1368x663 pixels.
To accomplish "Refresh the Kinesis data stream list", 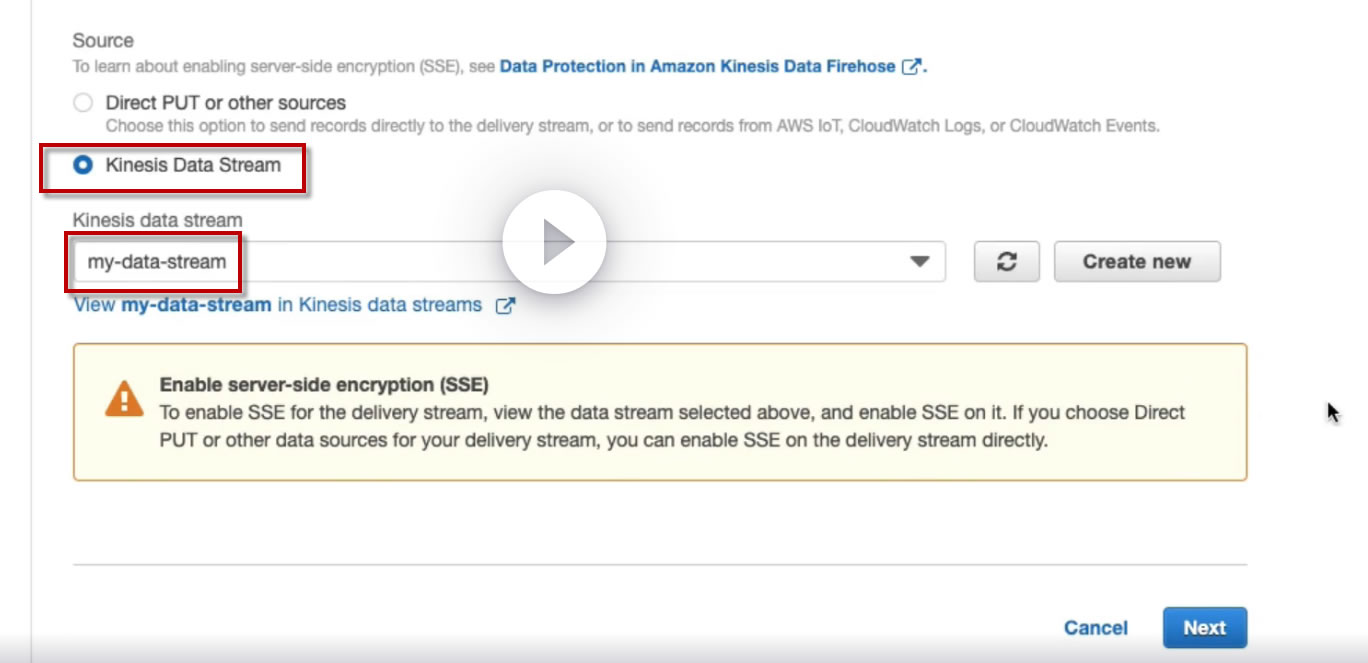I will [1007, 262].
